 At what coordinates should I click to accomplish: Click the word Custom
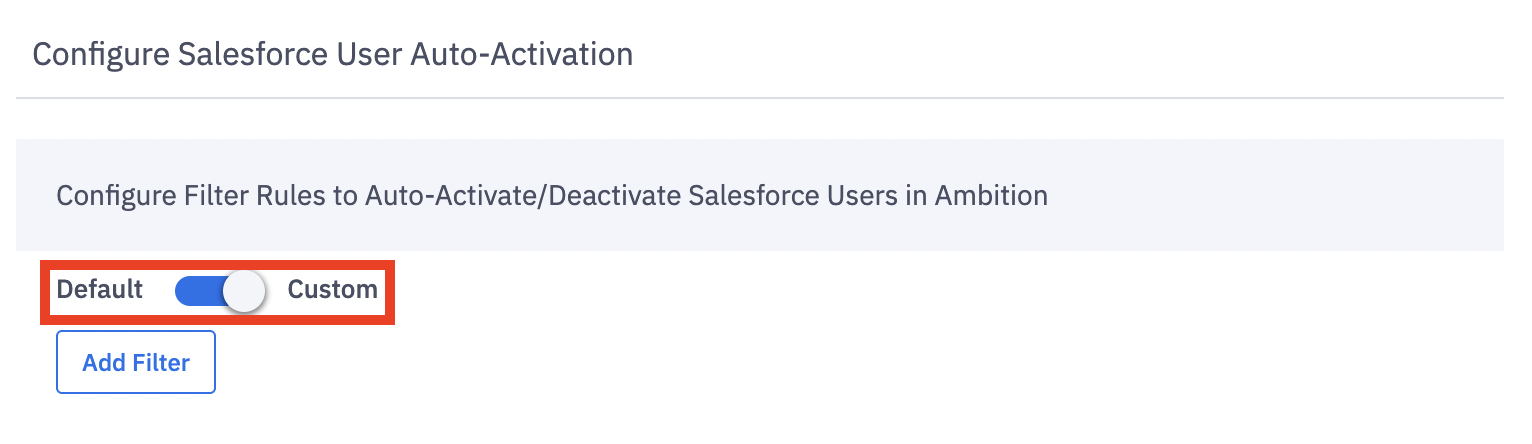click(x=333, y=290)
